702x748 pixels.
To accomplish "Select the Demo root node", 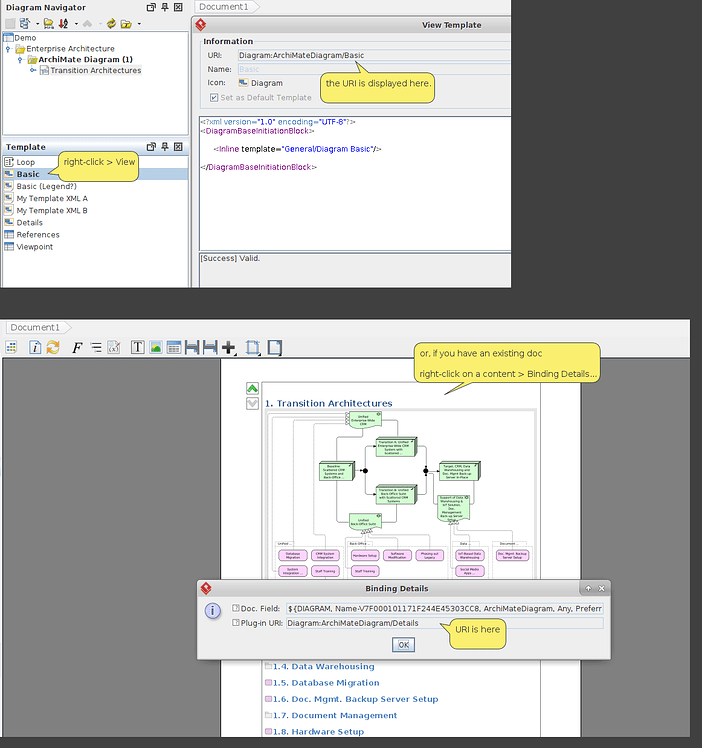I will pos(25,38).
